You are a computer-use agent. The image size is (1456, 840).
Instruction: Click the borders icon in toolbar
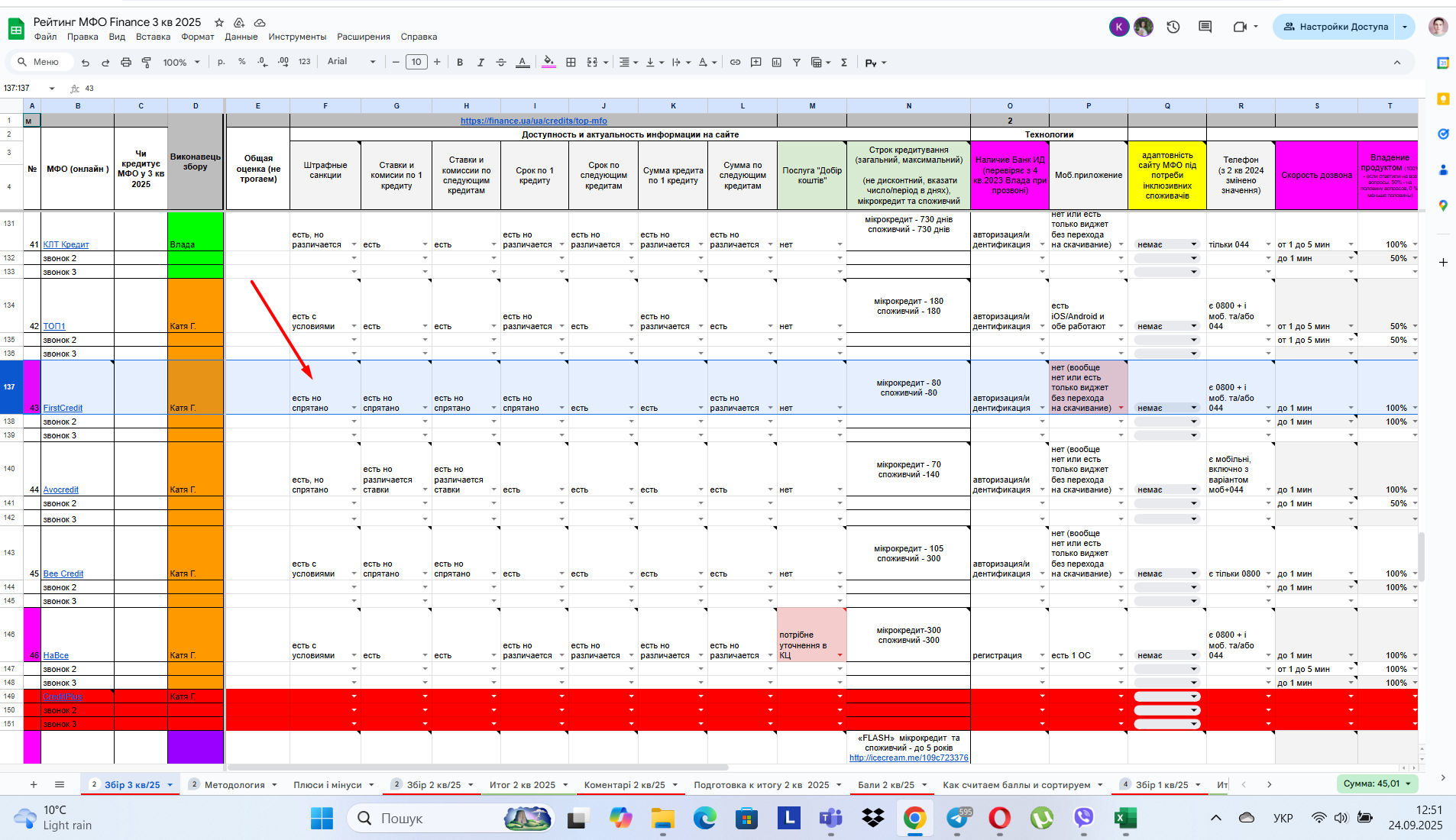571,63
